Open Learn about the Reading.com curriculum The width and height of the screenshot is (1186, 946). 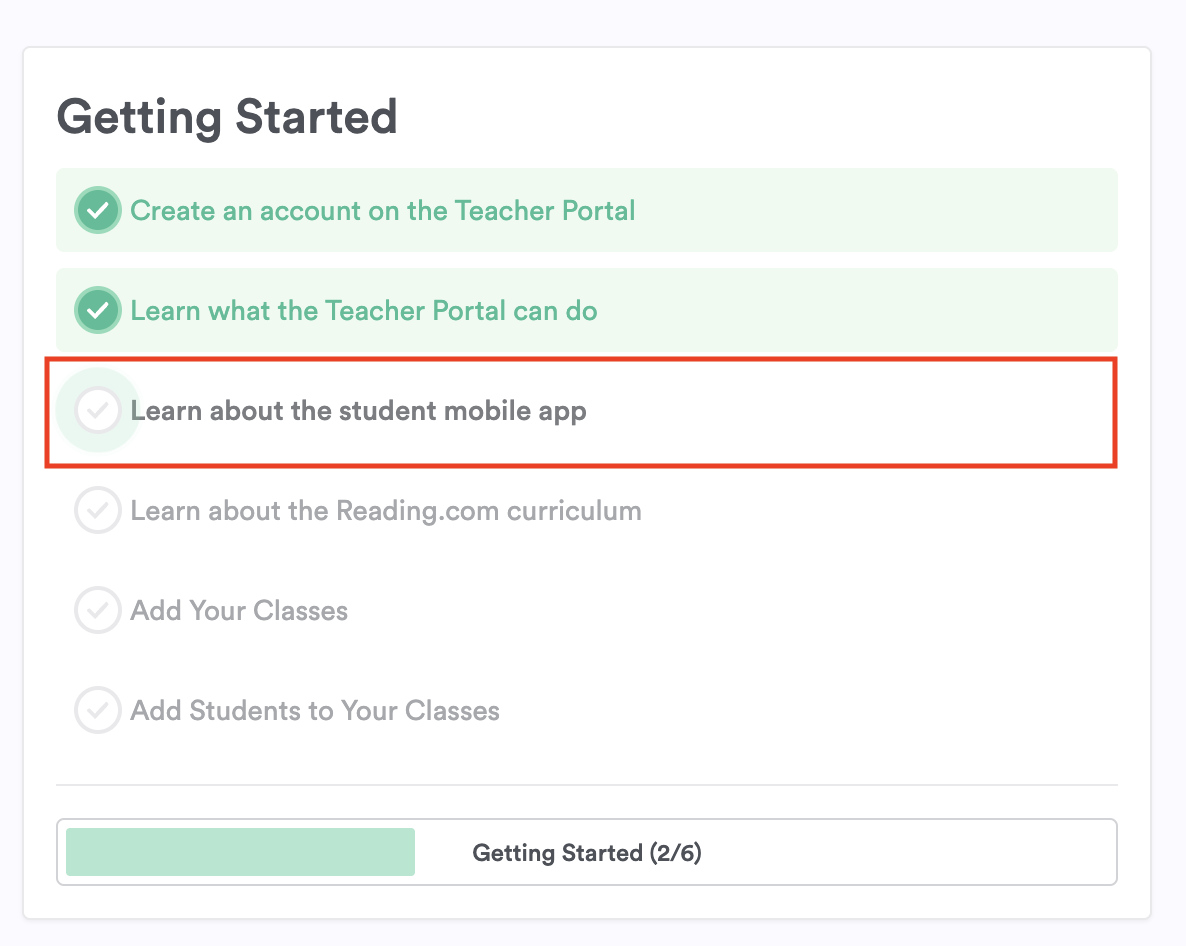click(386, 511)
